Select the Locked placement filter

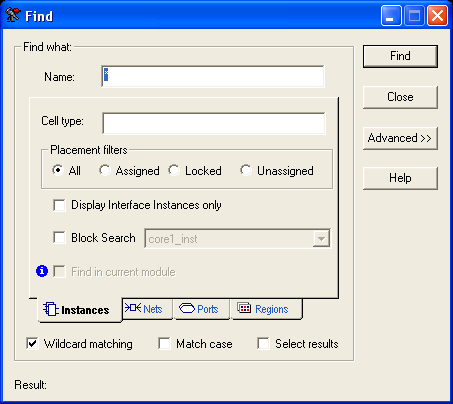click(174, 170)
